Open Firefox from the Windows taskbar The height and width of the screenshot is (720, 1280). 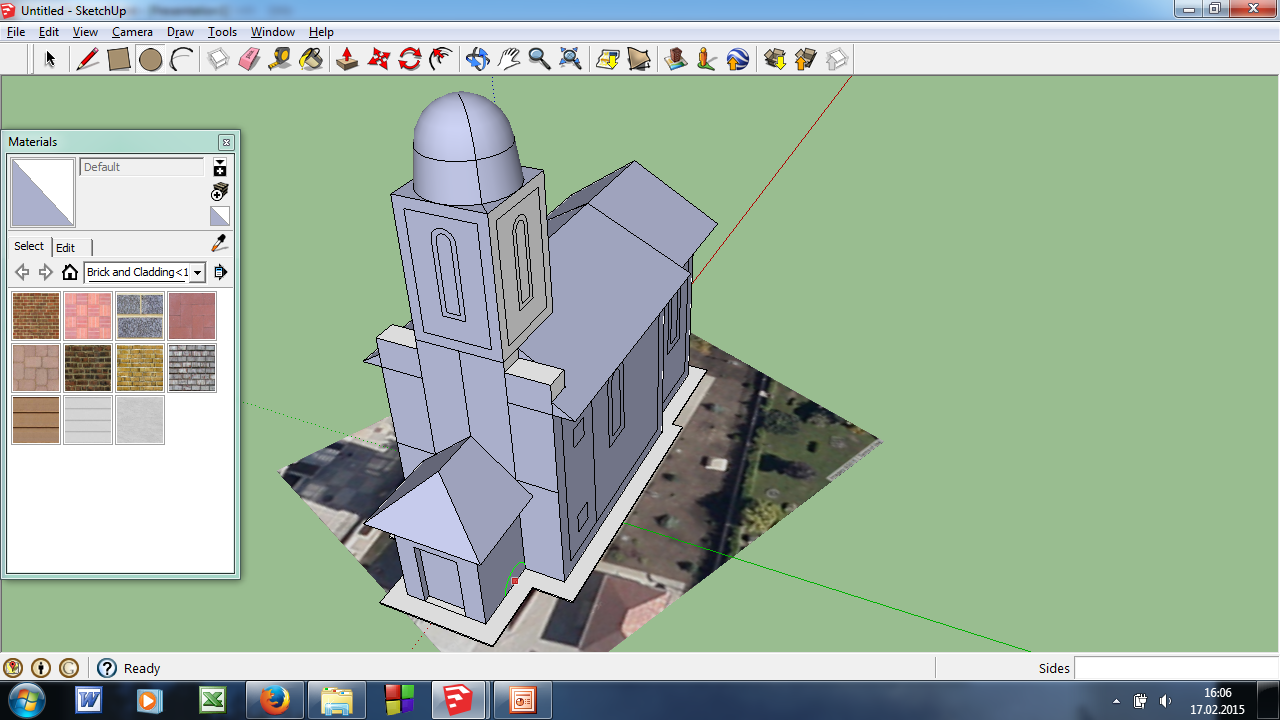[273, 700]
